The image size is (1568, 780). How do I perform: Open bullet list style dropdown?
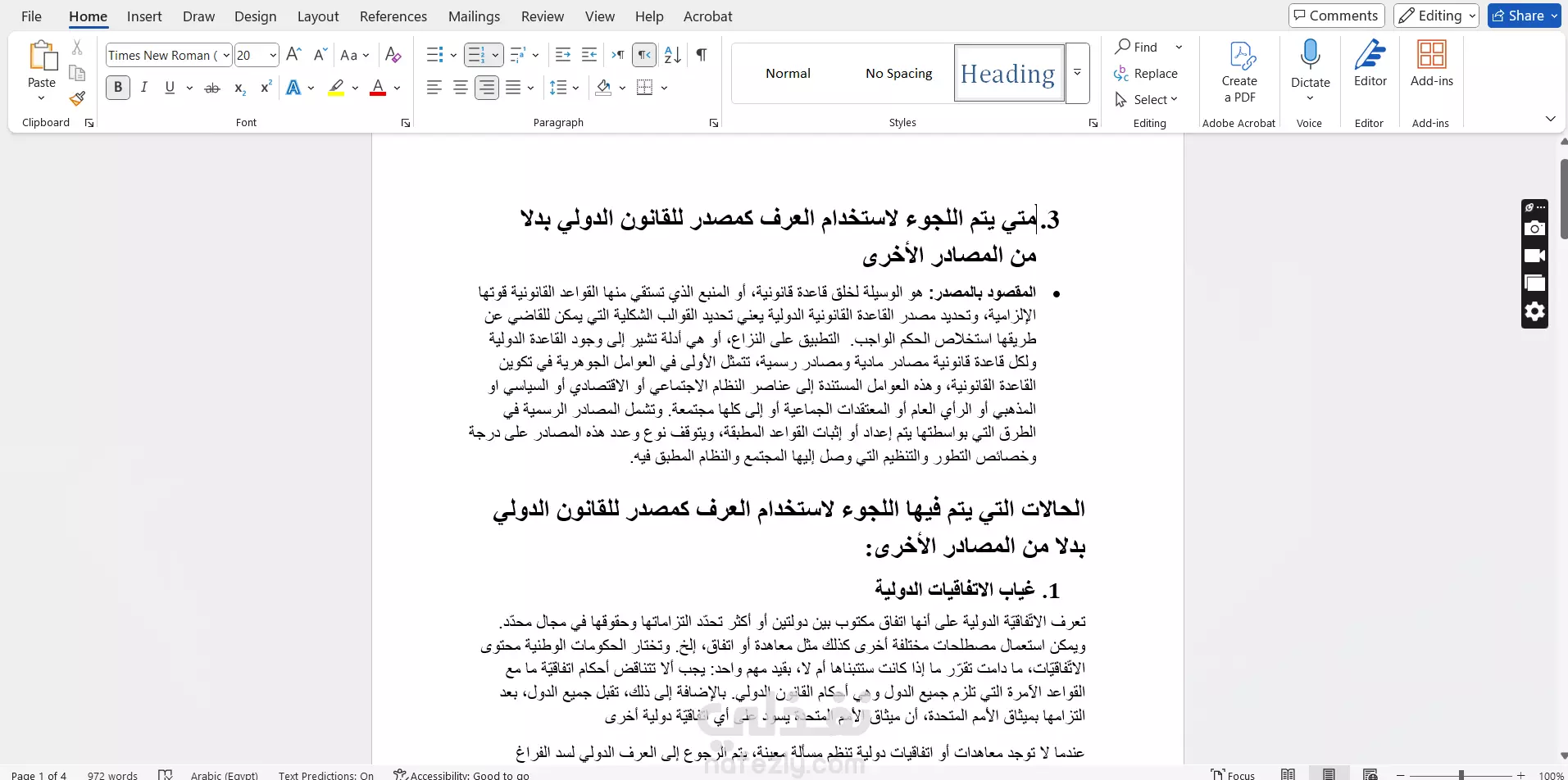tap(453, 55)
